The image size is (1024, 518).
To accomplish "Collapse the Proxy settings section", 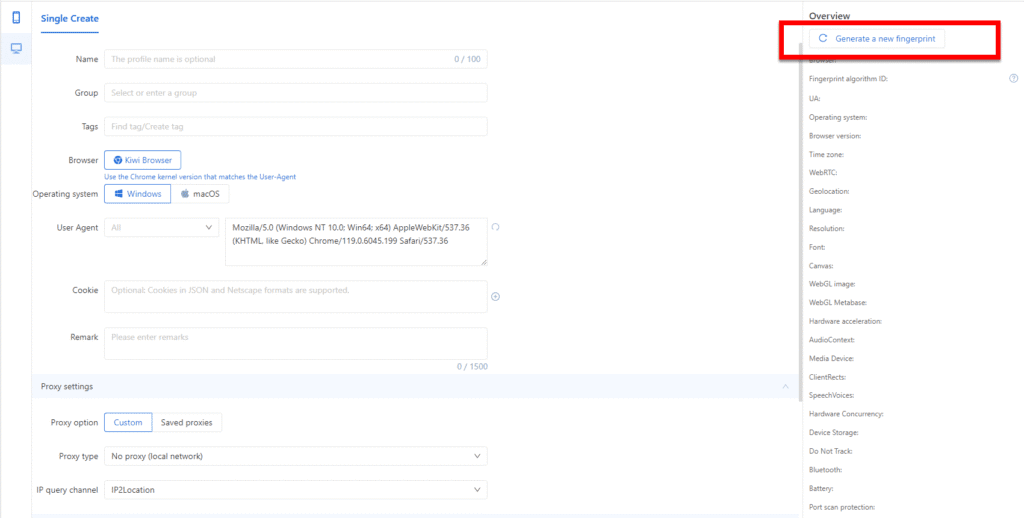I will pyautogui.click(x=785, y=387).
